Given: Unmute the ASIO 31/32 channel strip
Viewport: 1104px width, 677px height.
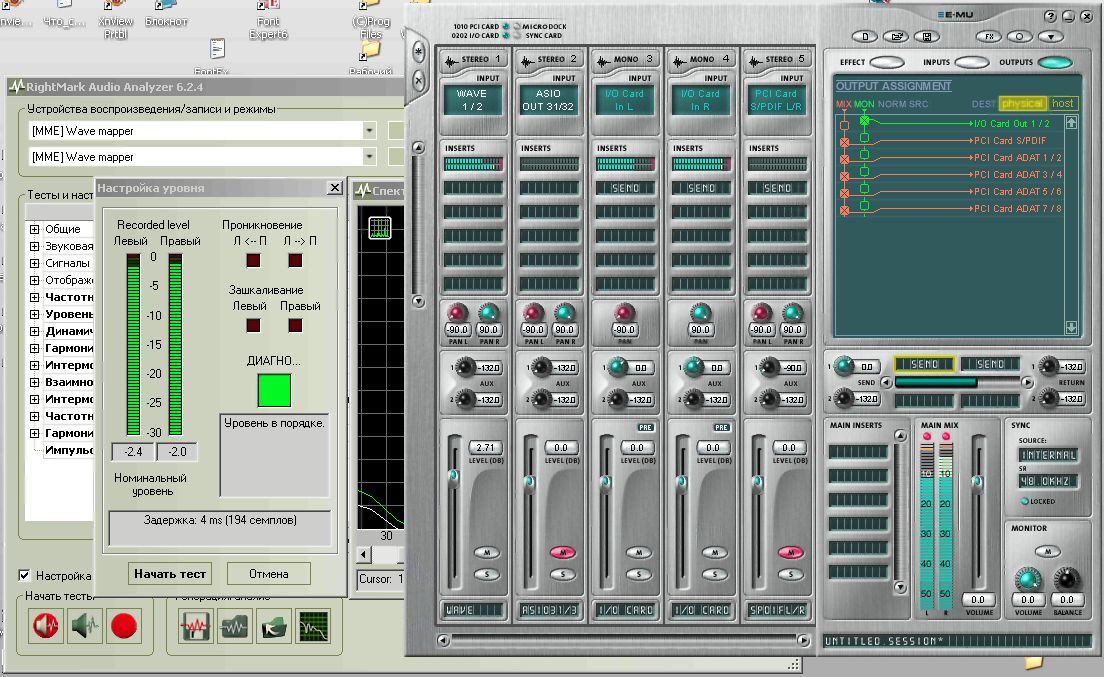Looking at the screenshot, I should [x=563, y=552].
